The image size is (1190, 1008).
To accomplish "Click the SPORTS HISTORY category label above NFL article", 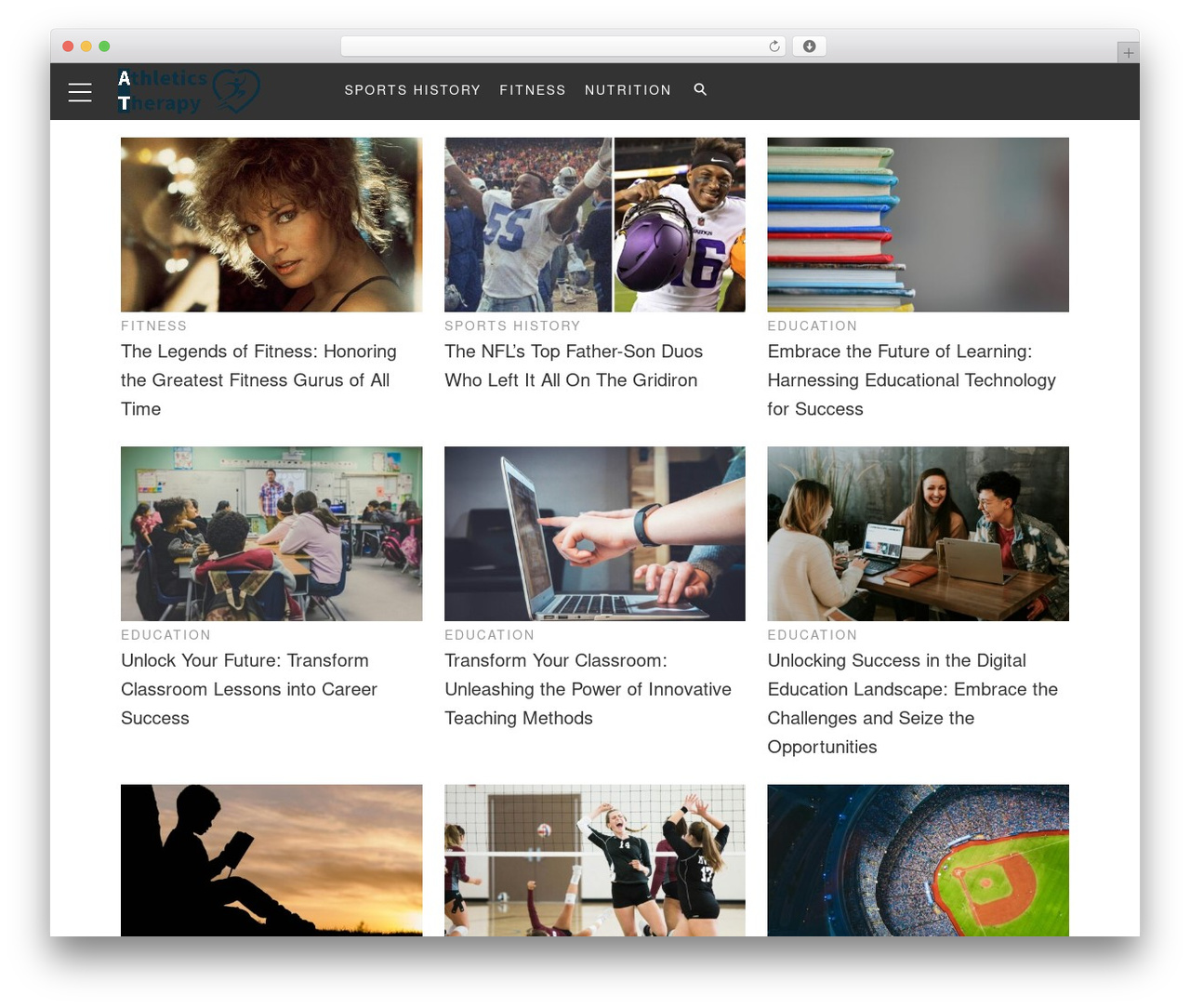I will click(x=512, y=325).
